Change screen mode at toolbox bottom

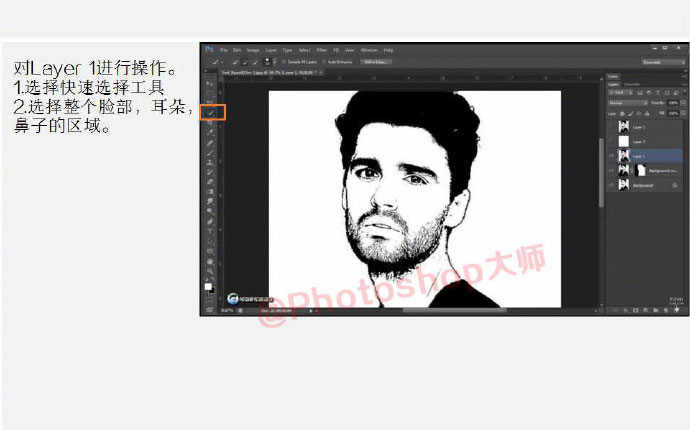tap(209, 309)
